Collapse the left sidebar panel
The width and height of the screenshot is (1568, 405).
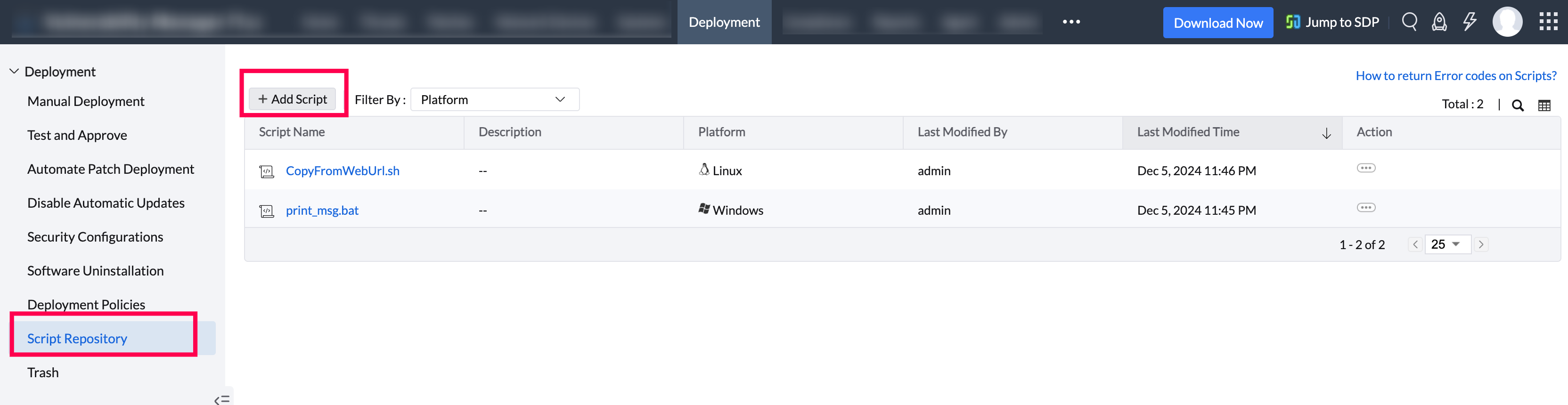pos(222,399)
